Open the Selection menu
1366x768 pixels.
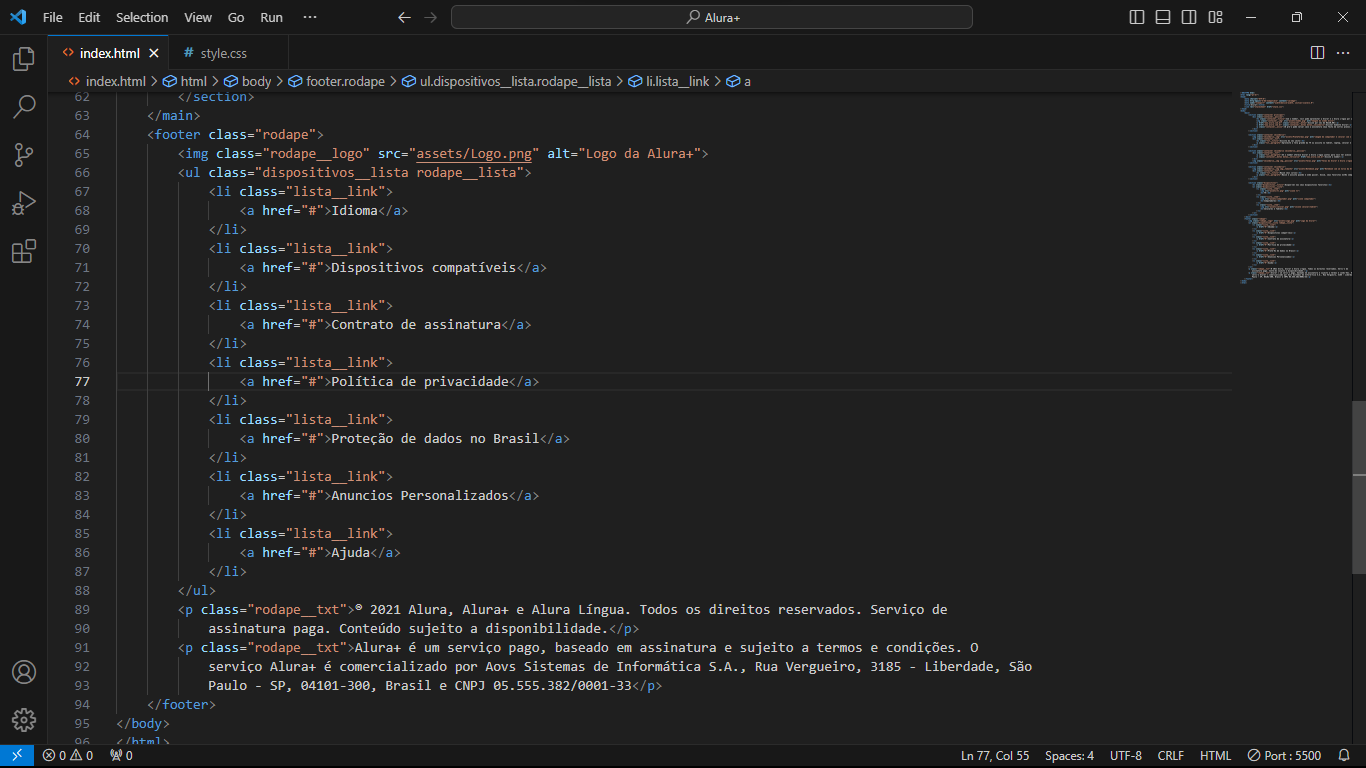pyautogui.click(x=142, y=17)
